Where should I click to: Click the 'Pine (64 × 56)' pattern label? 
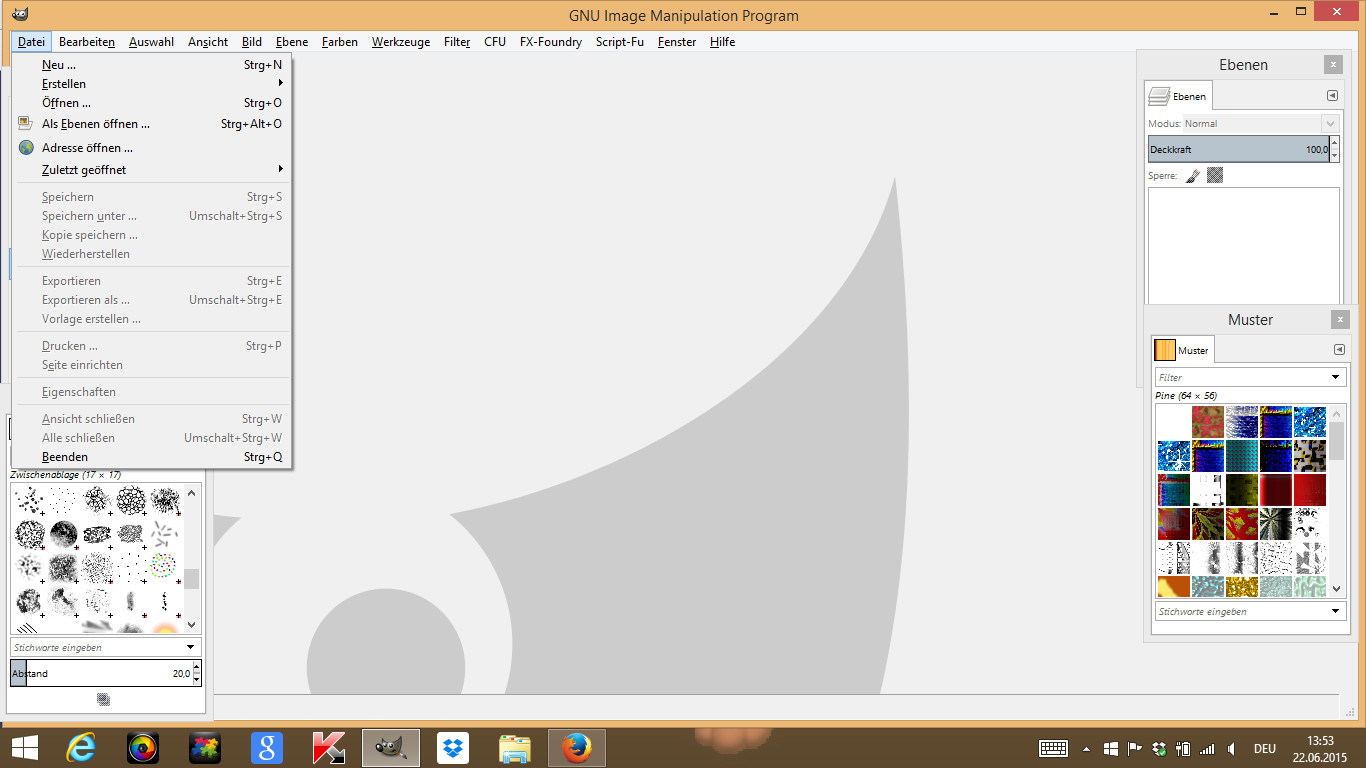coord(1185,396)
